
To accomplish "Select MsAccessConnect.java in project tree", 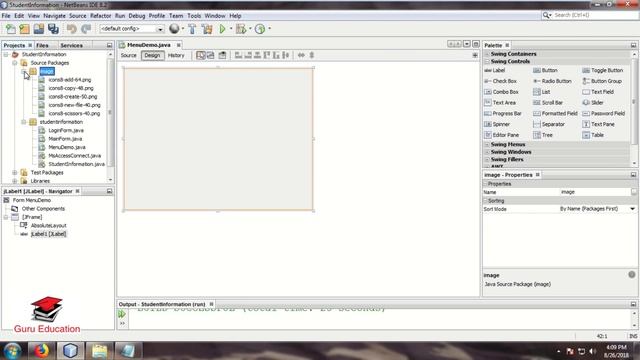I will pos(74,156).
